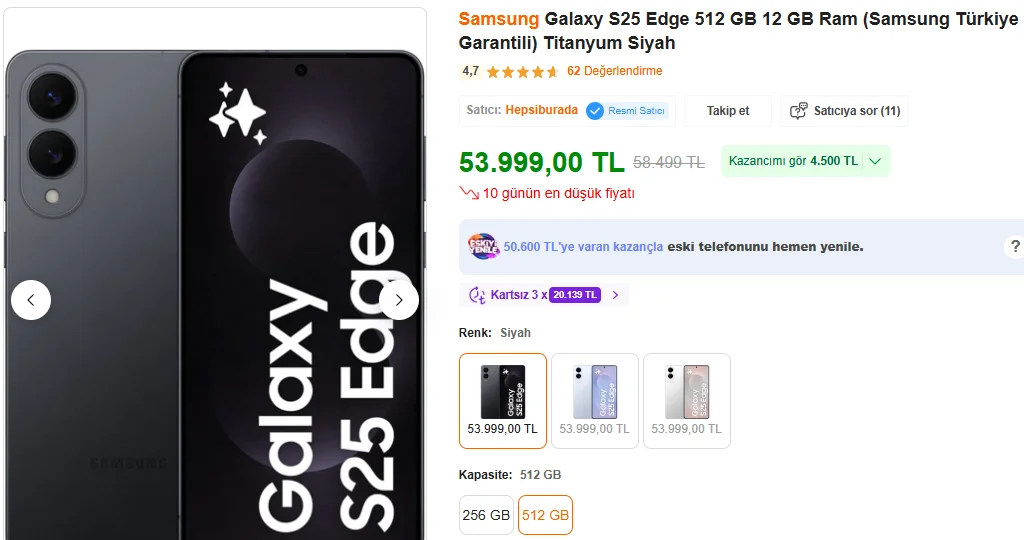Open the Samsung brand link in title

pos(498,19)
